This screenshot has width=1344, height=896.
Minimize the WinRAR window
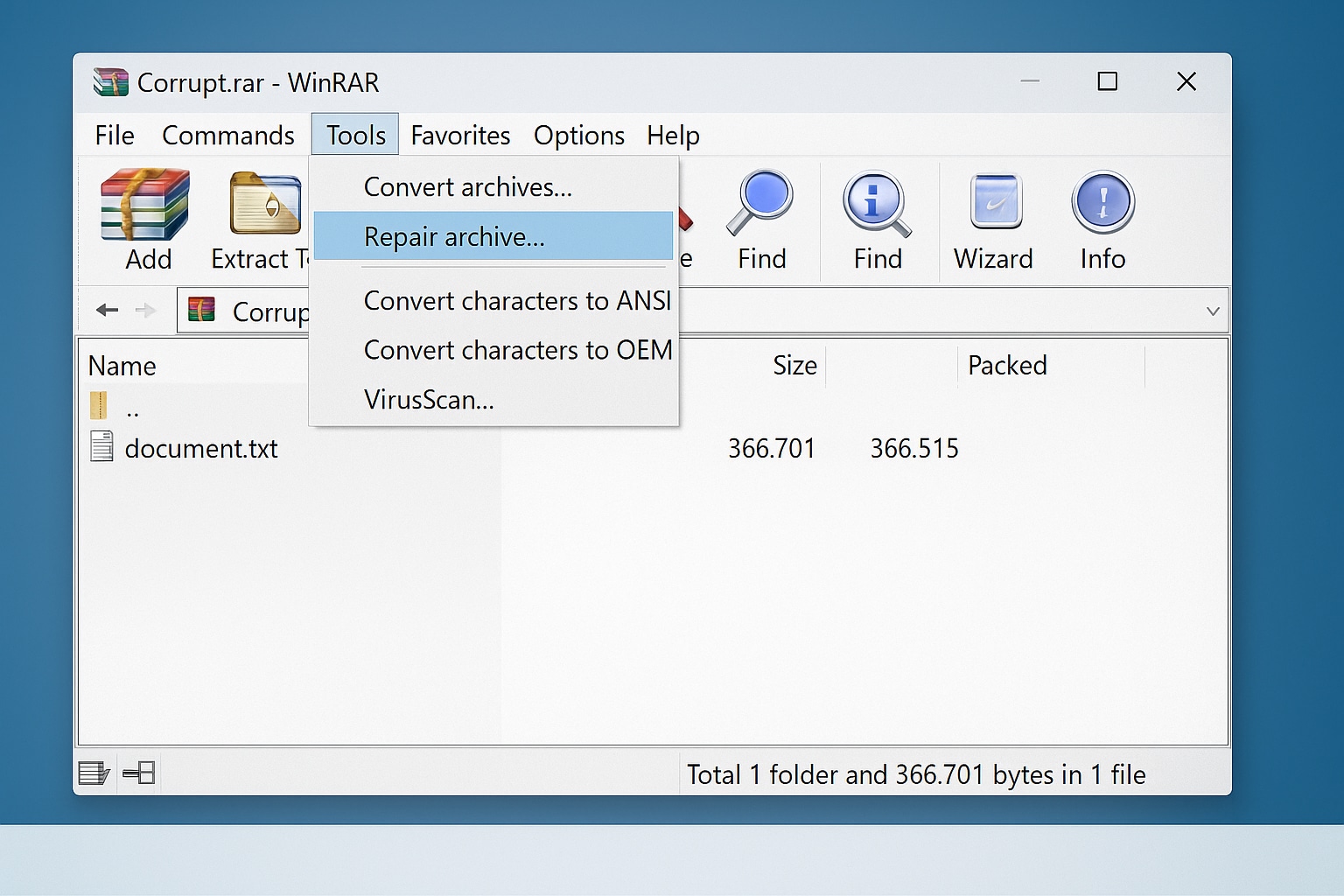tap(1030, 81)
